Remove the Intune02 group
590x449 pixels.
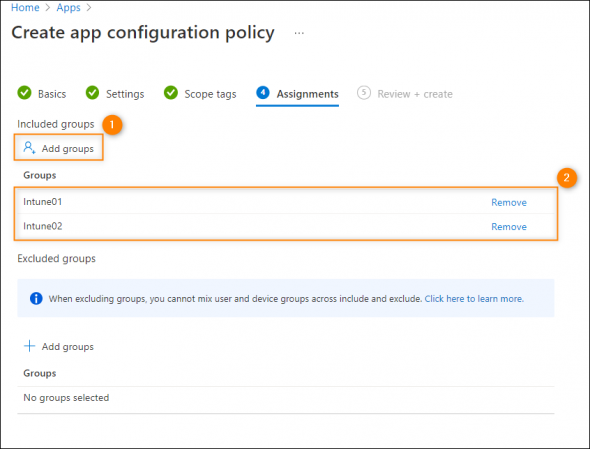pos(509,227)
